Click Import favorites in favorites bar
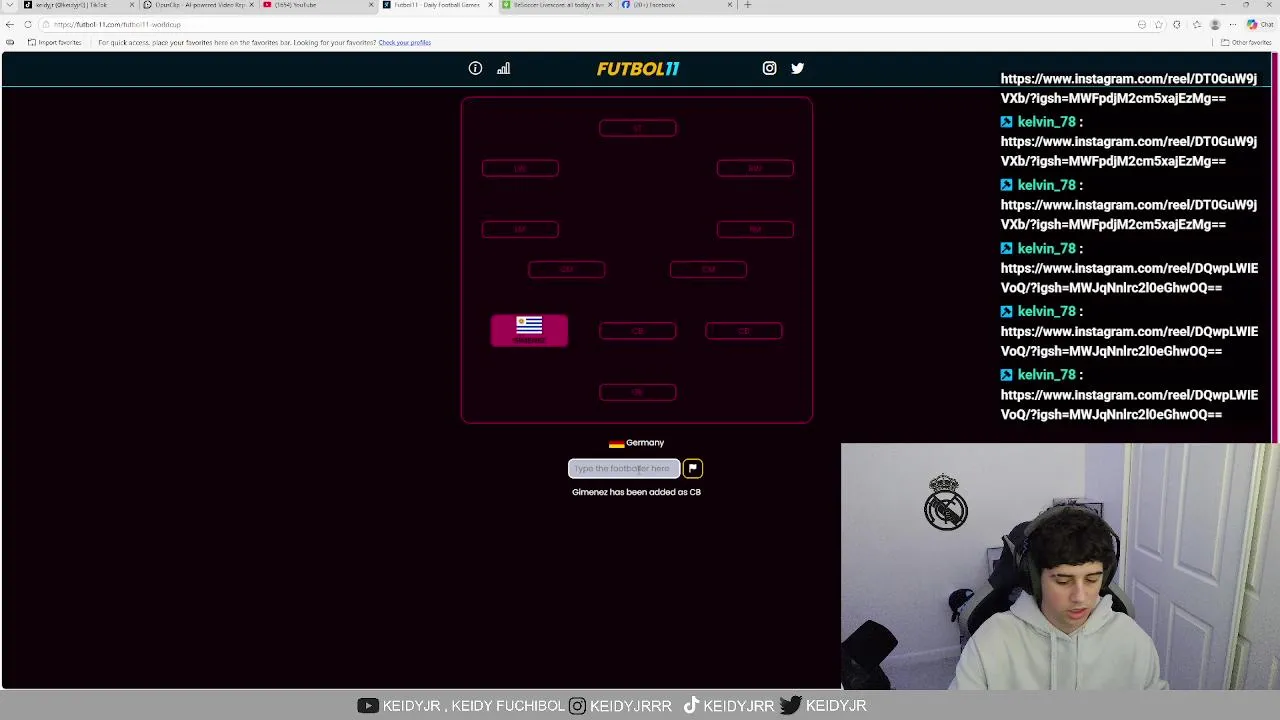 (55, 43)
